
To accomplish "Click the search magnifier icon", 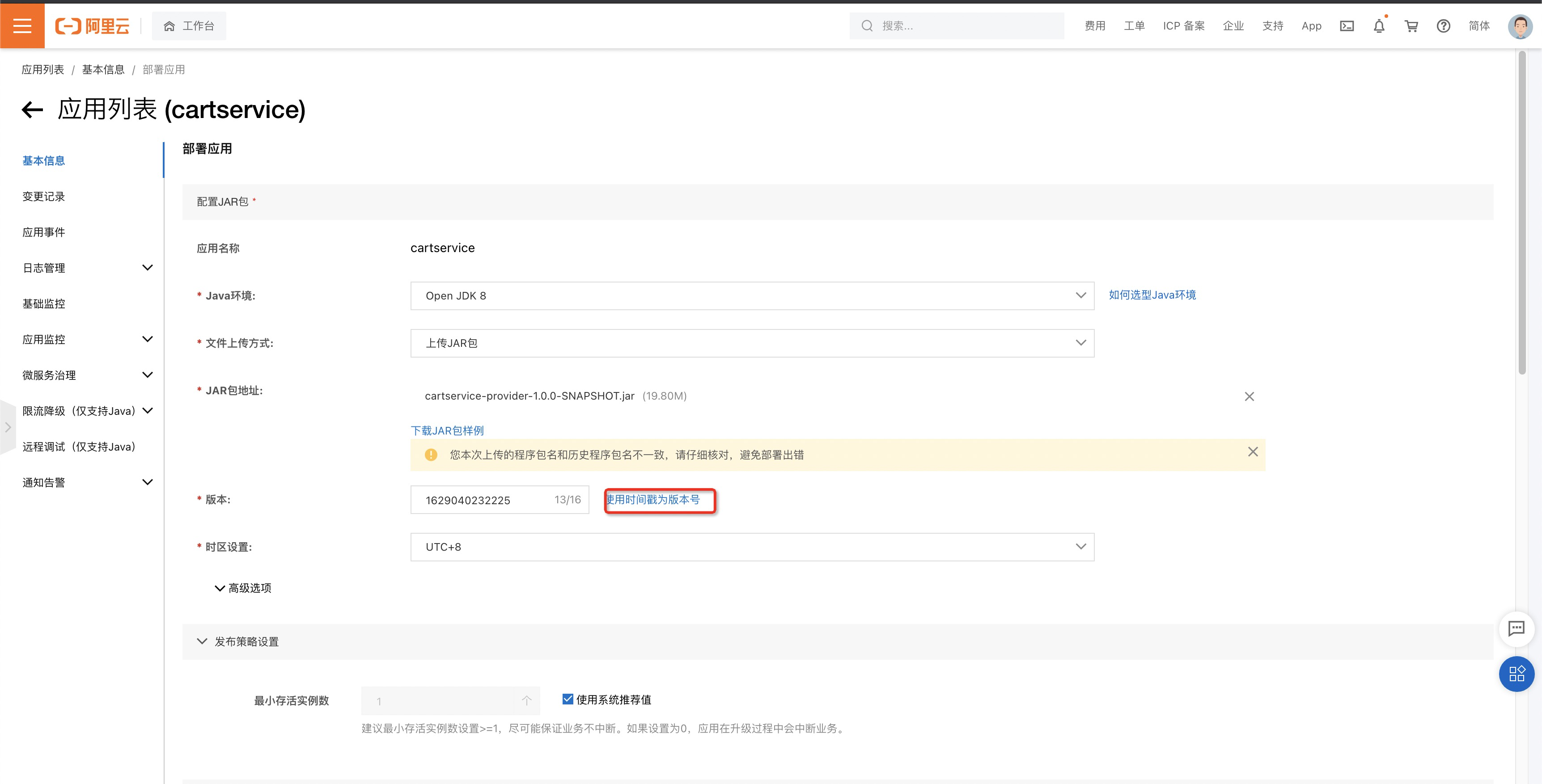I will [x=867, y=26].
